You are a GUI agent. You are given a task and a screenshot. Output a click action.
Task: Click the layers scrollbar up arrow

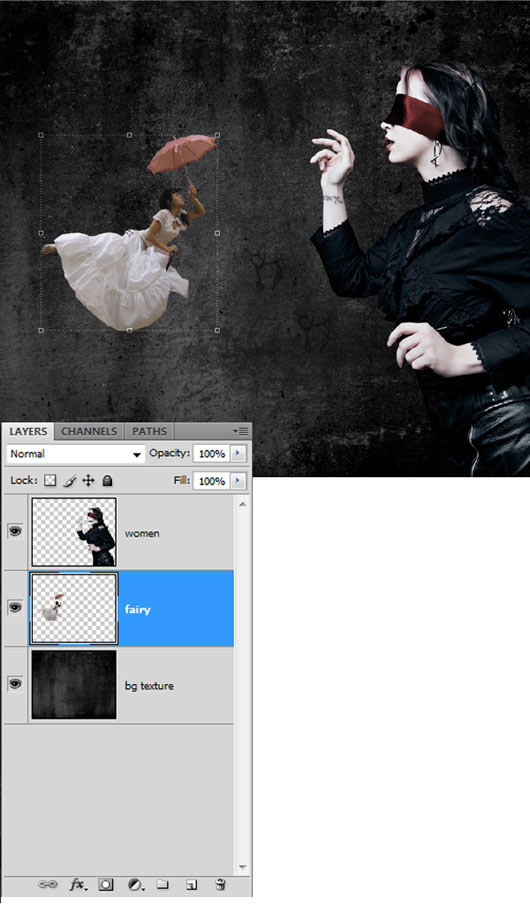[242, 504]
